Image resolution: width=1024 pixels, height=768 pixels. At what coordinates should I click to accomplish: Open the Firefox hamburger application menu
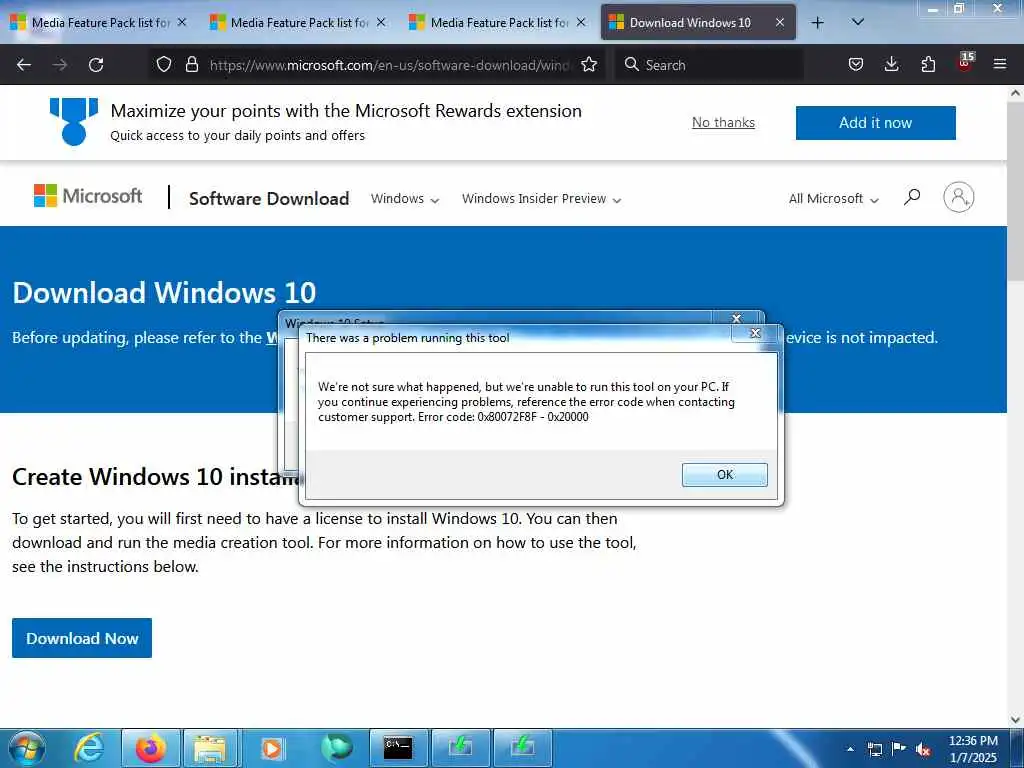click(x=999, y=64)
